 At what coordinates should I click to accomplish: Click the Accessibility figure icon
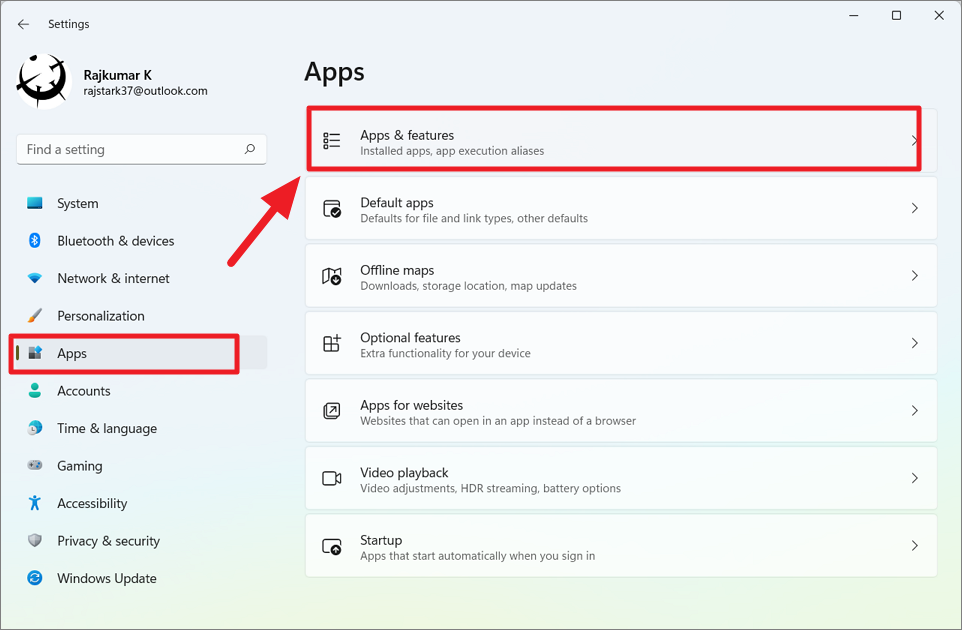click(35, 503)
